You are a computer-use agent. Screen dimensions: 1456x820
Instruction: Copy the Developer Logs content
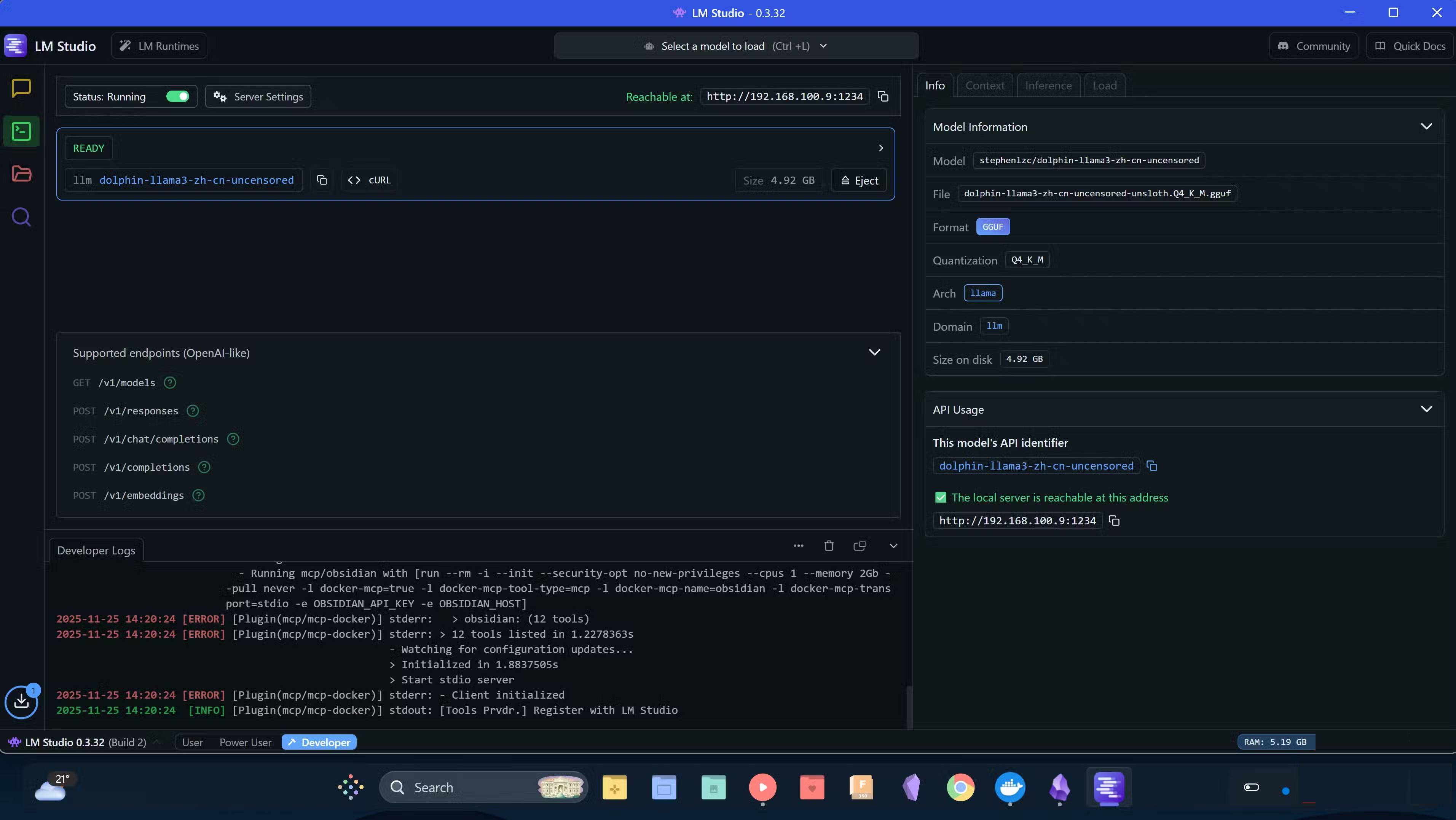(x=859, y=545)
